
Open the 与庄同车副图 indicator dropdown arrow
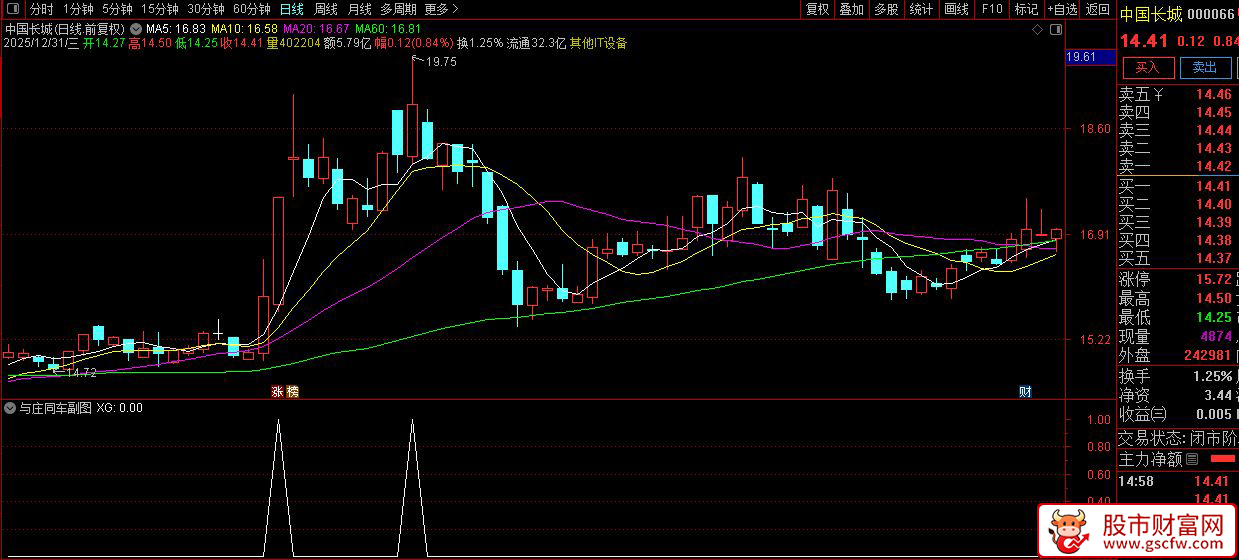(x=10, y=408)
